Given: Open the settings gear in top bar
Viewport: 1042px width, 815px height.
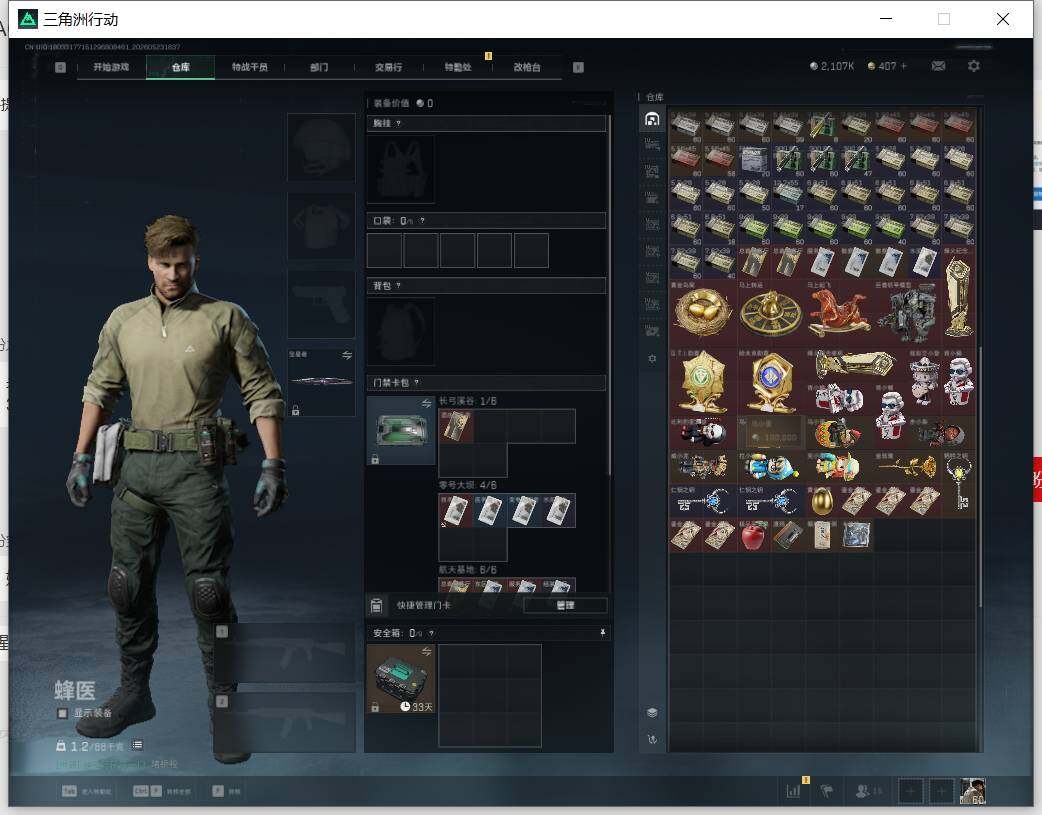Looking at the screenshot, I should click(x=974, y=66).
